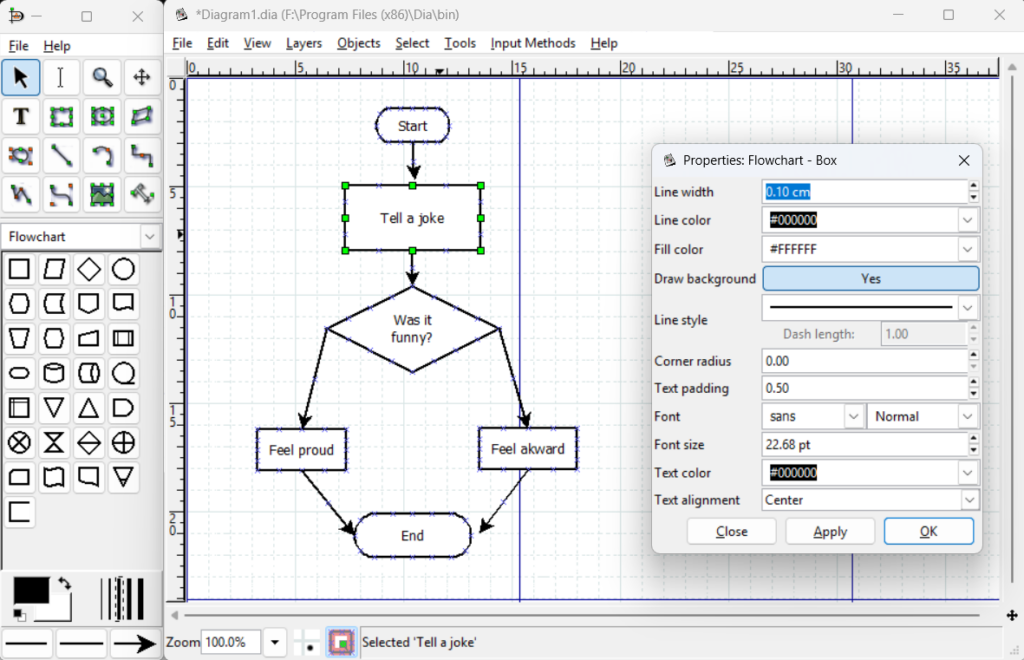Select the Magnify zoom tool

(101, 77)
